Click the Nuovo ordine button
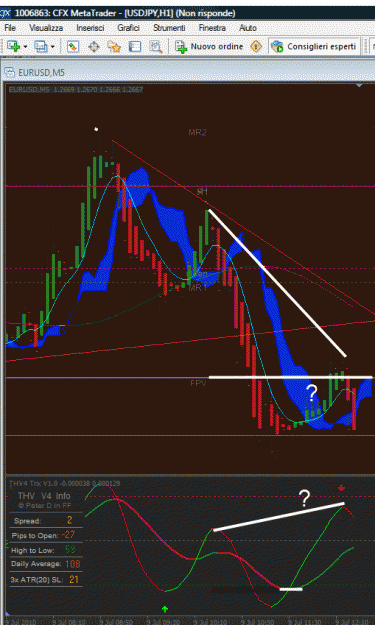Image resolution: width=375 pixels, height=625 pixels. tap(209, 47)
